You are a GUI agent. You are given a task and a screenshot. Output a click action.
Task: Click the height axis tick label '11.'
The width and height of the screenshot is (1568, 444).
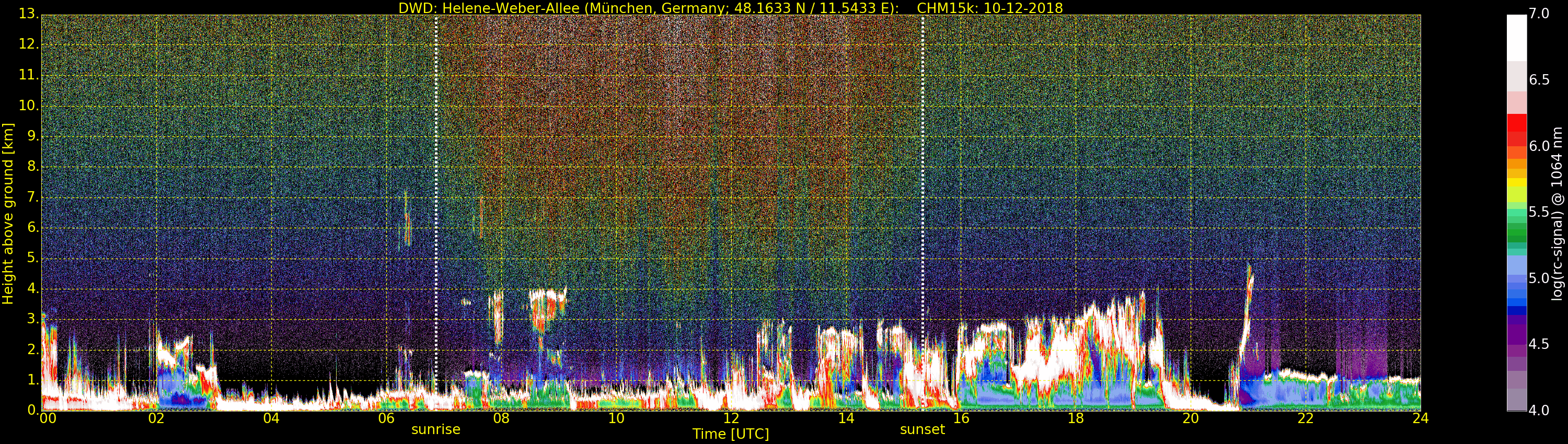[x=29, y=75]
